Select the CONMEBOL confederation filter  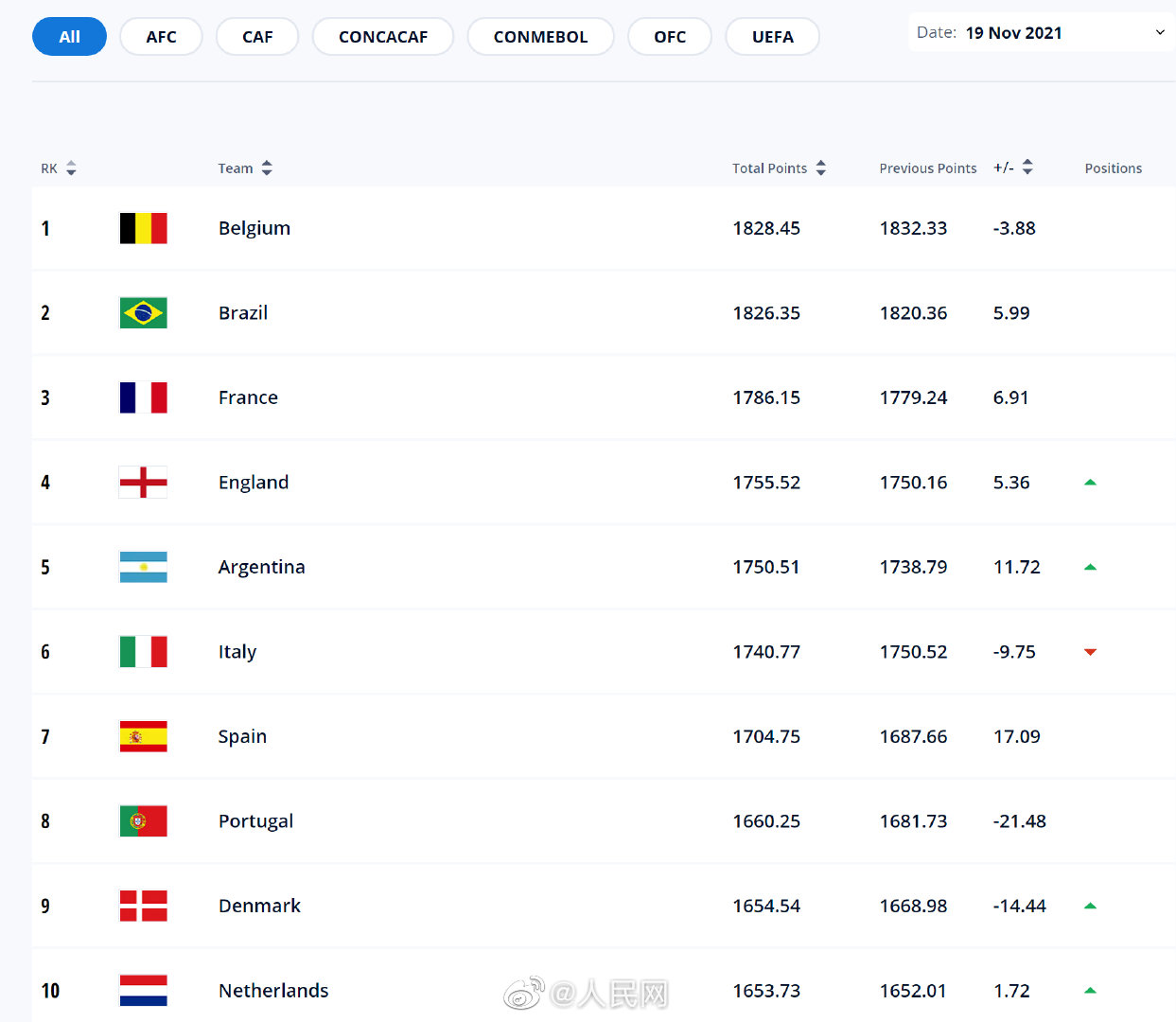point(540,37)
